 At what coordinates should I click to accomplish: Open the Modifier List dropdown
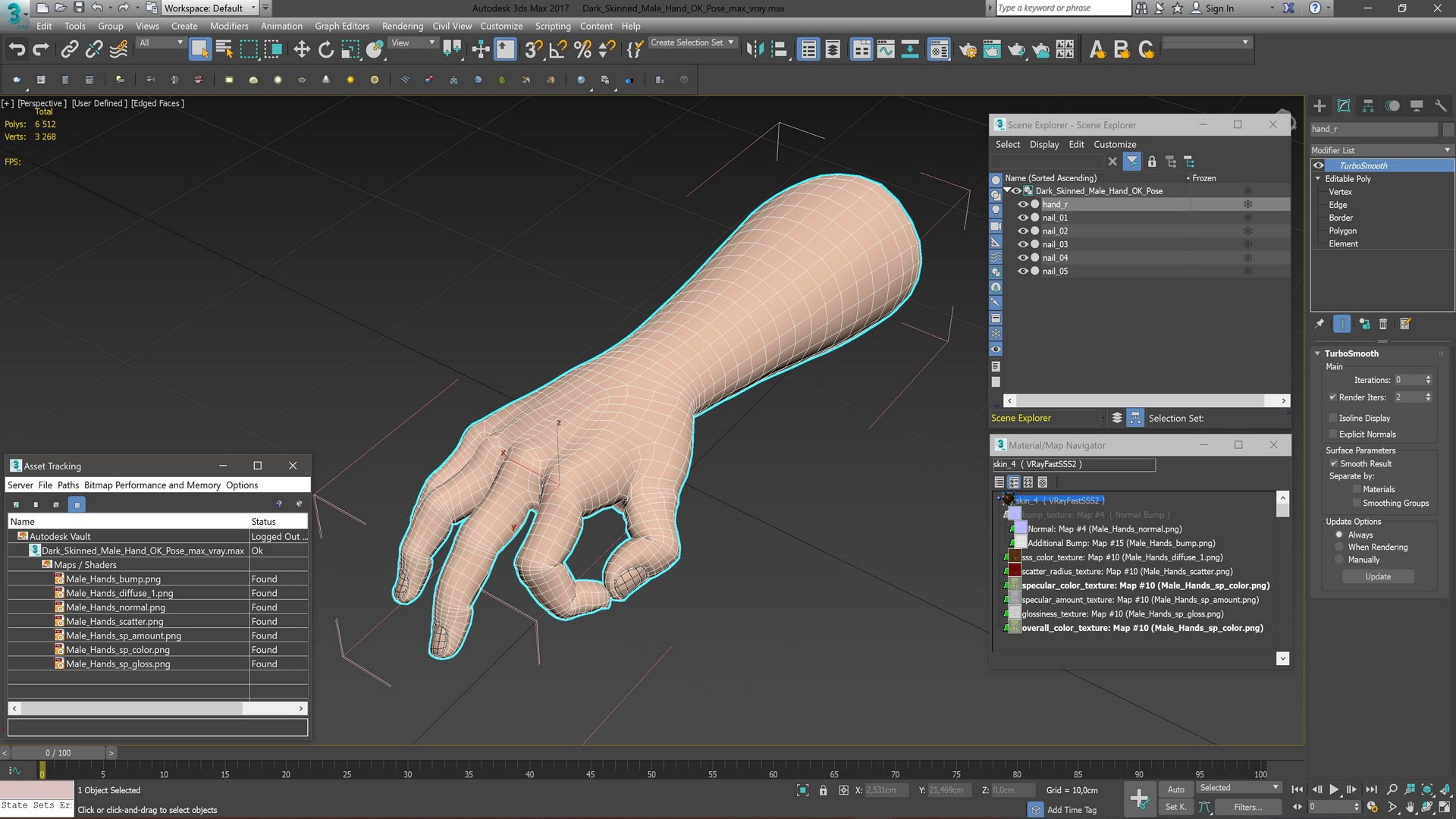pos(1382,150)
